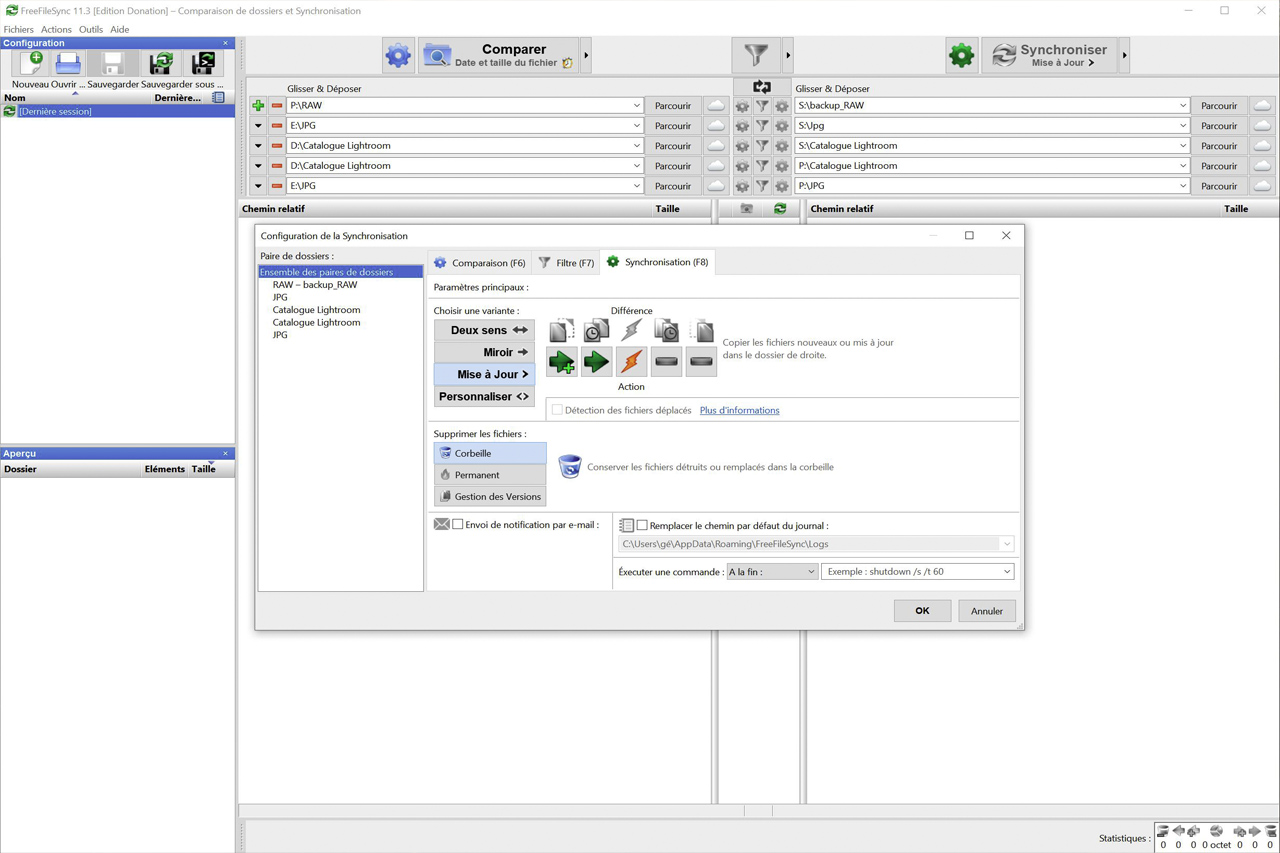The height and width of the screenshot is (853, 1280).
Task: Select the Miroir sync variant
Action: [484, 352]
